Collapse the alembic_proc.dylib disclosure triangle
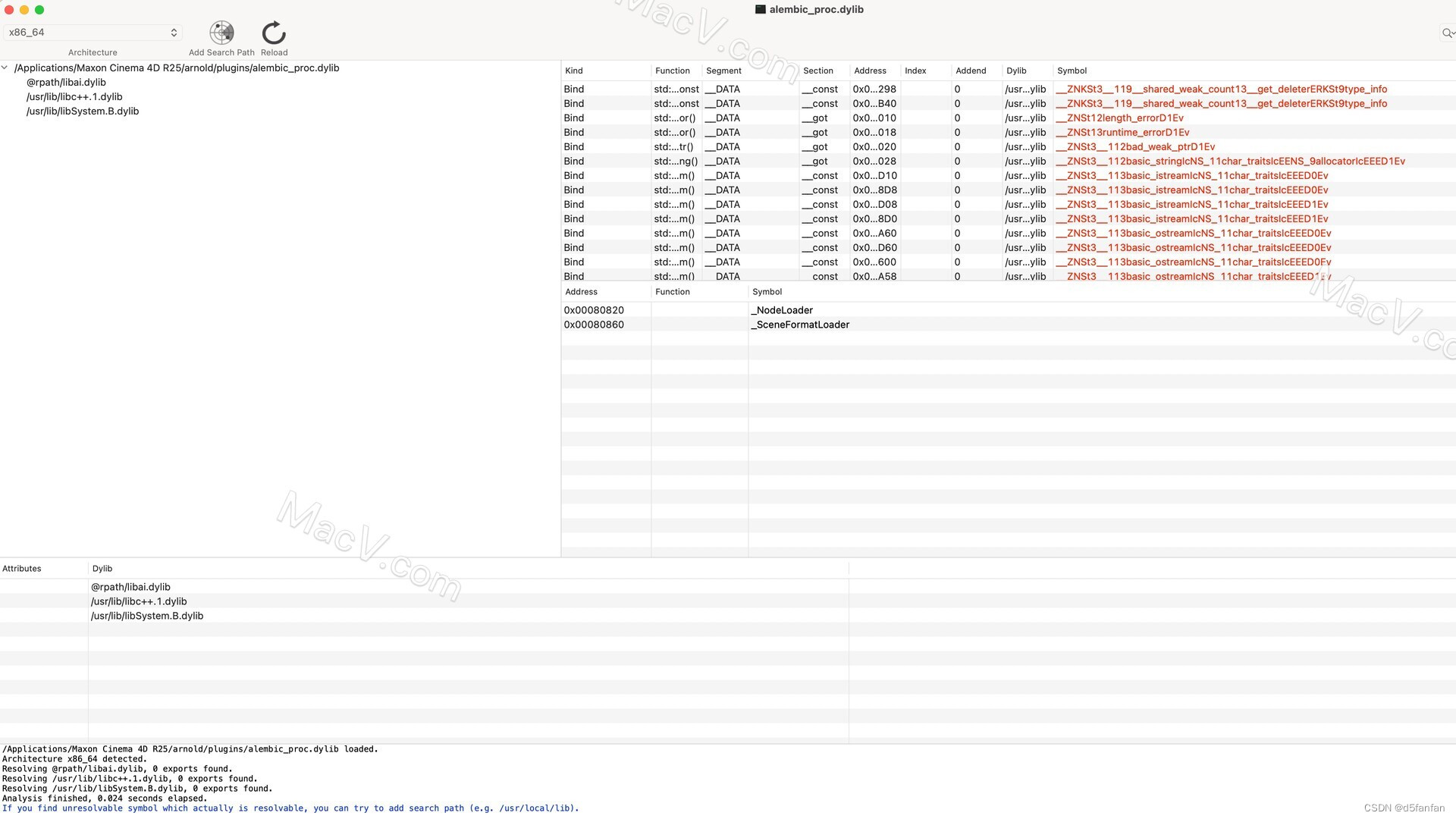The width and height of the screenshot is (1456, 819). 5,67
